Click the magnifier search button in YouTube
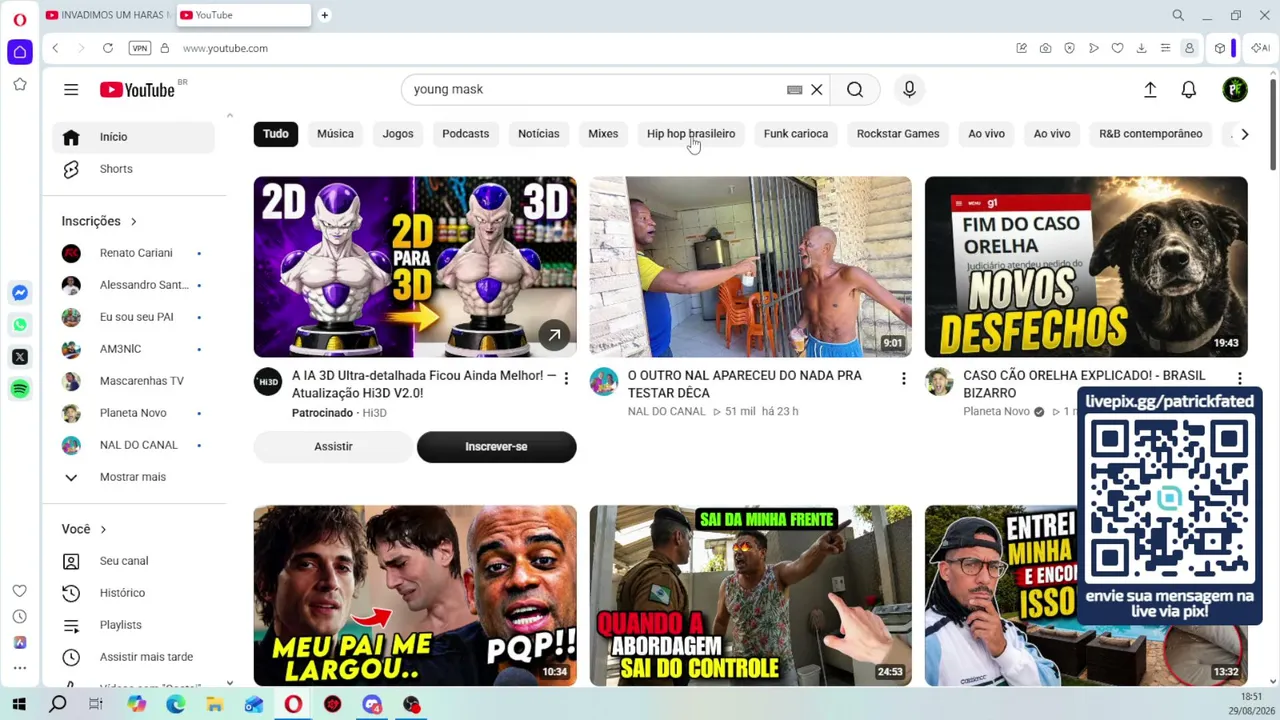Screen dimensions: 1280x720 click(855, 90)
